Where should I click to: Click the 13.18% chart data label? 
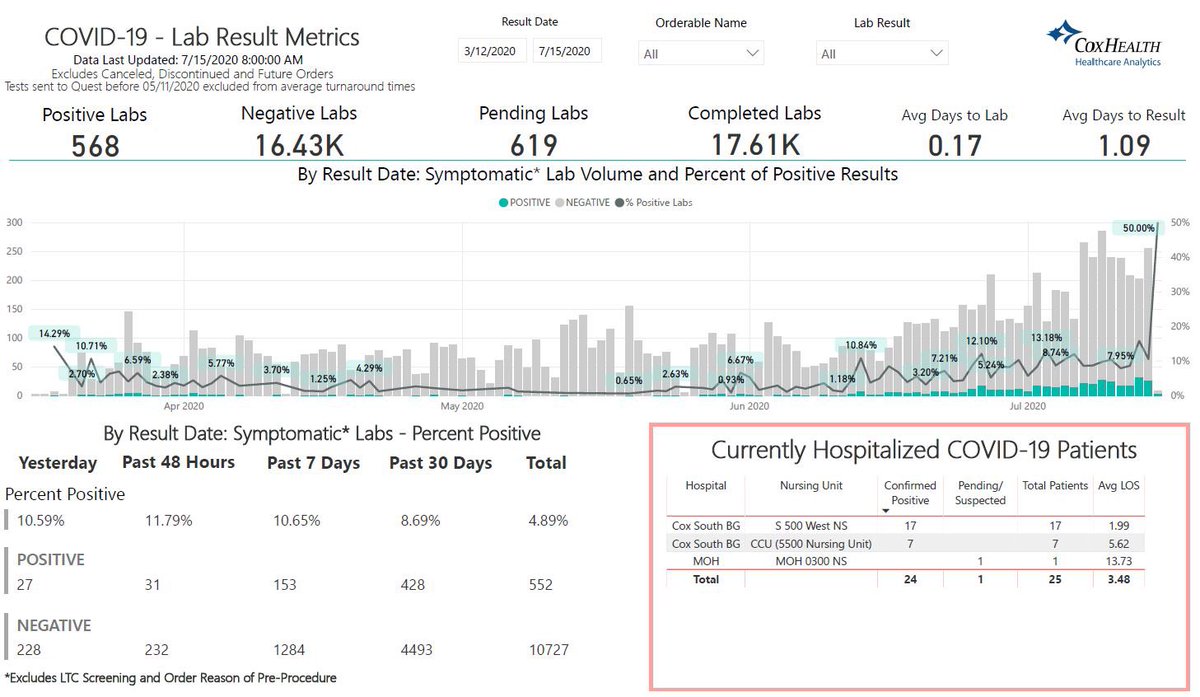(x=1047, y=337)
